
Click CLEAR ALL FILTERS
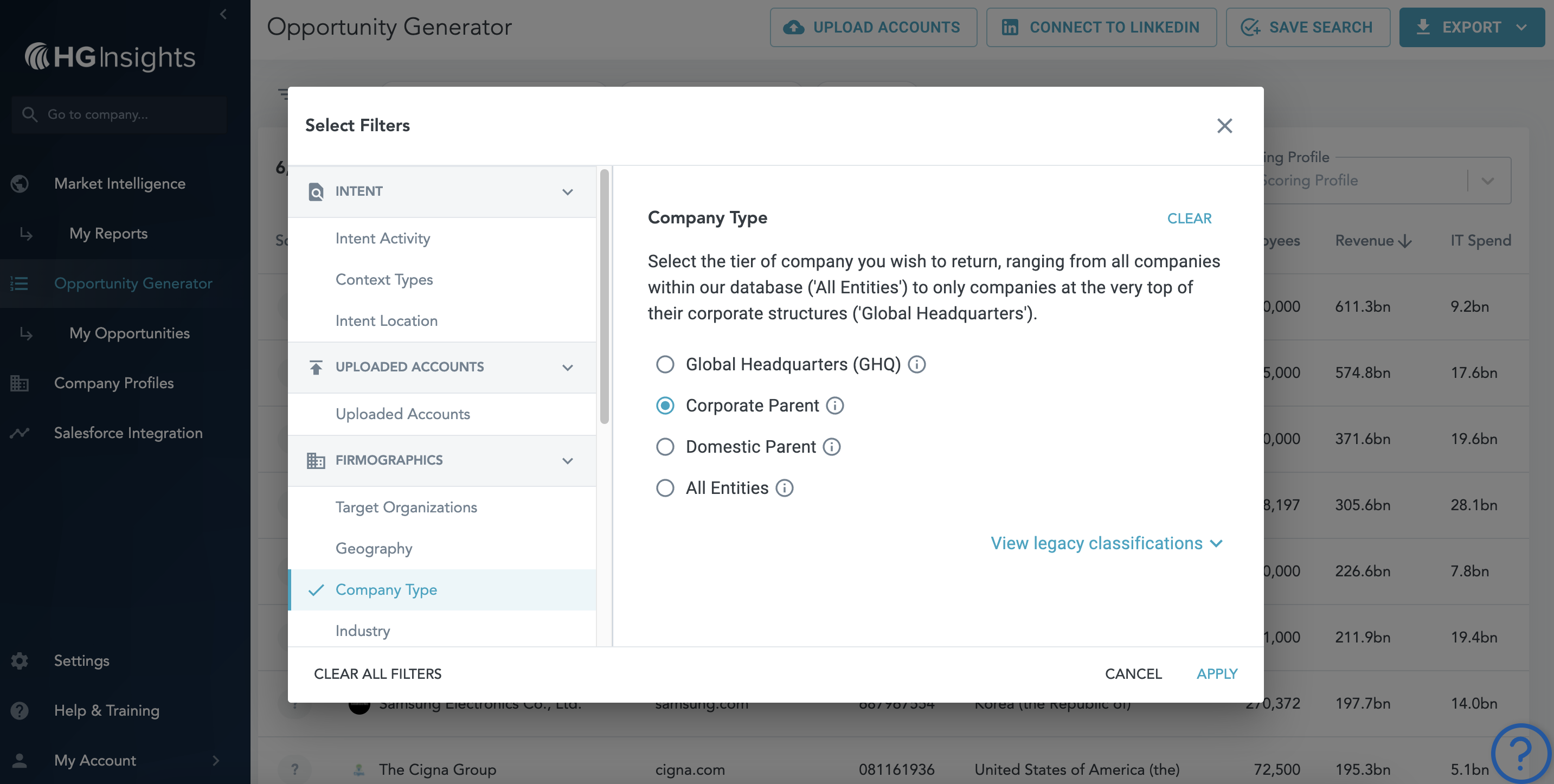377,673
